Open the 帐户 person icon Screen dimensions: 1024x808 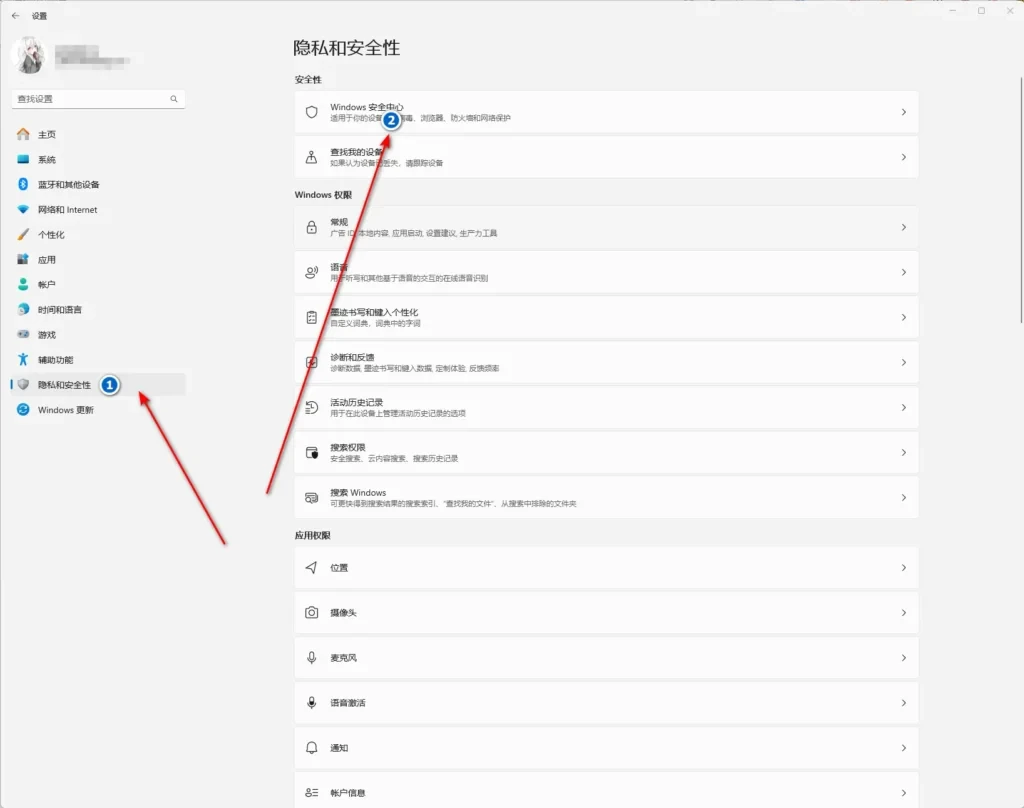pos(23,285)
